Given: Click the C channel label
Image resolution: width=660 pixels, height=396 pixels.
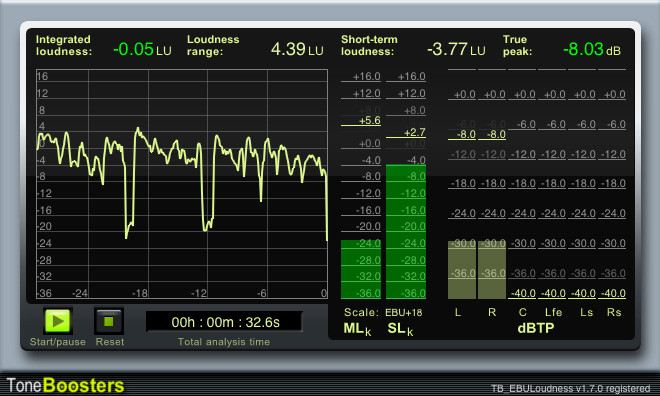Looking at the screenshot, I should point(522,312).
